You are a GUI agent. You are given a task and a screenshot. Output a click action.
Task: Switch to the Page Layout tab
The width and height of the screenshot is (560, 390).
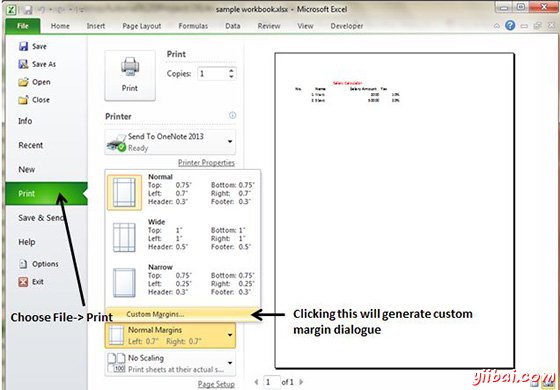click(x=142, y=26)
